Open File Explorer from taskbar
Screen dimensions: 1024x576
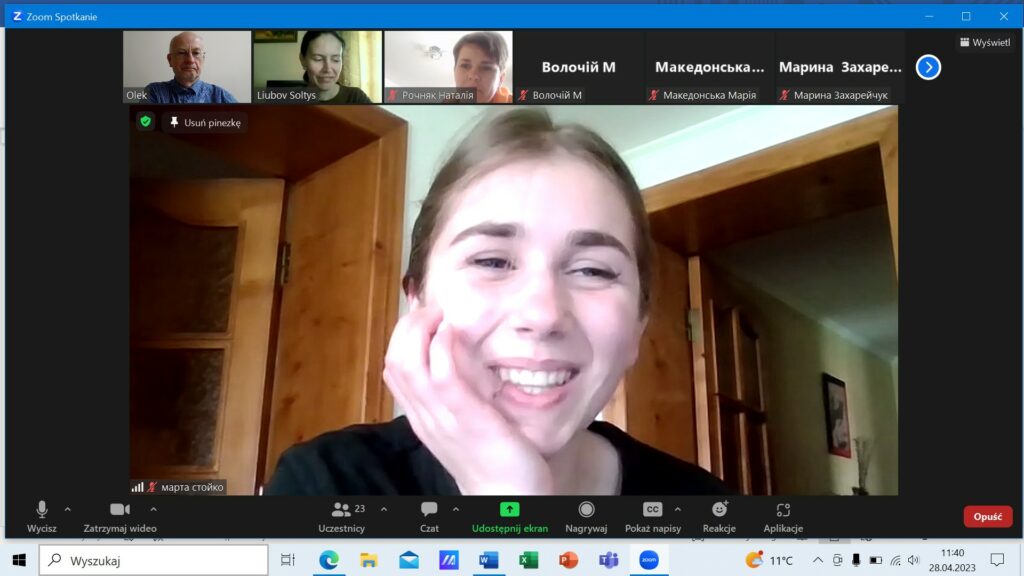368,560
